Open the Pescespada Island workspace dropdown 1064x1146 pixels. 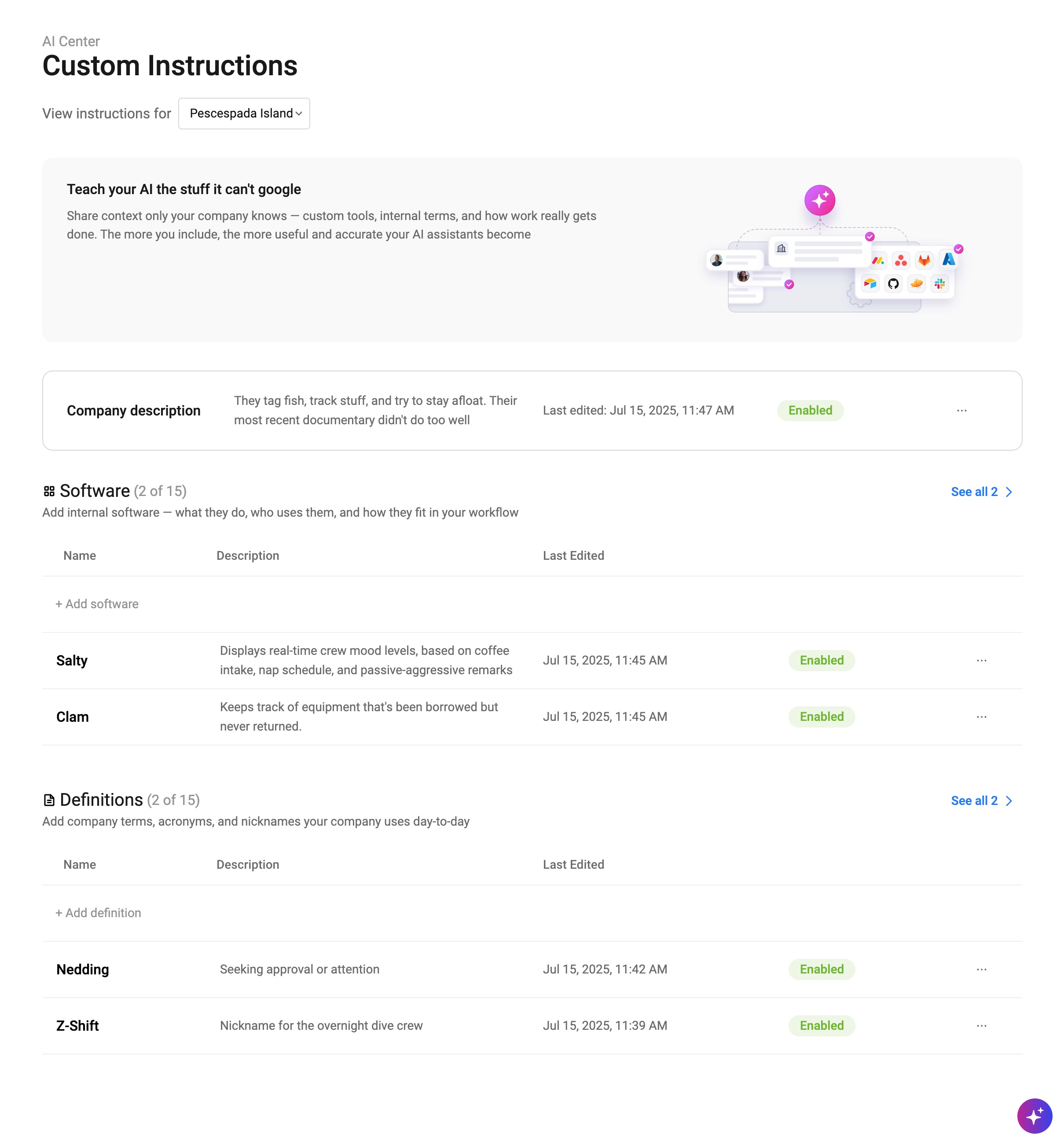point(243,114)
